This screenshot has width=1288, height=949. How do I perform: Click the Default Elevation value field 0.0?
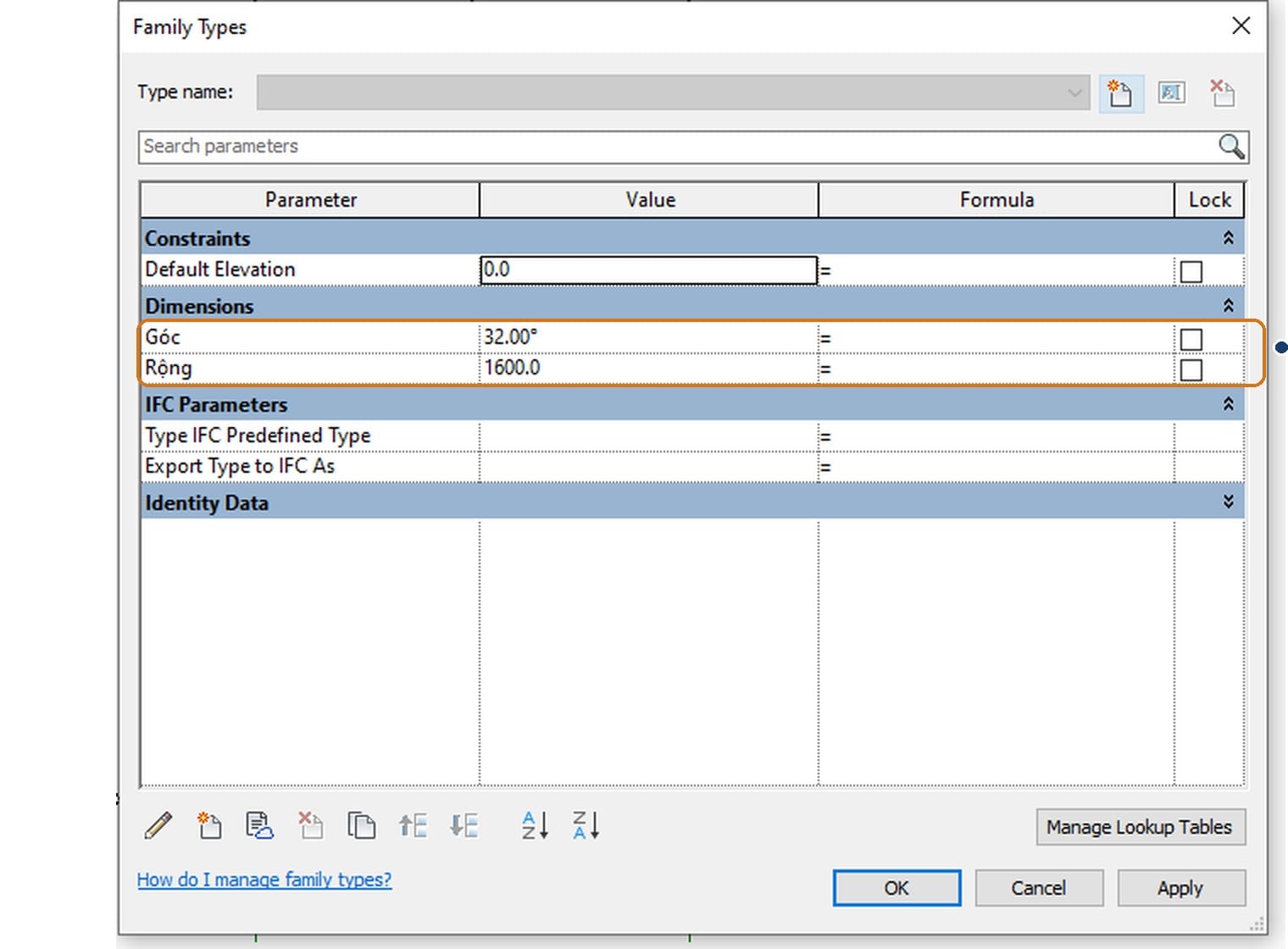pyautogui.click(x=648, y=270)
